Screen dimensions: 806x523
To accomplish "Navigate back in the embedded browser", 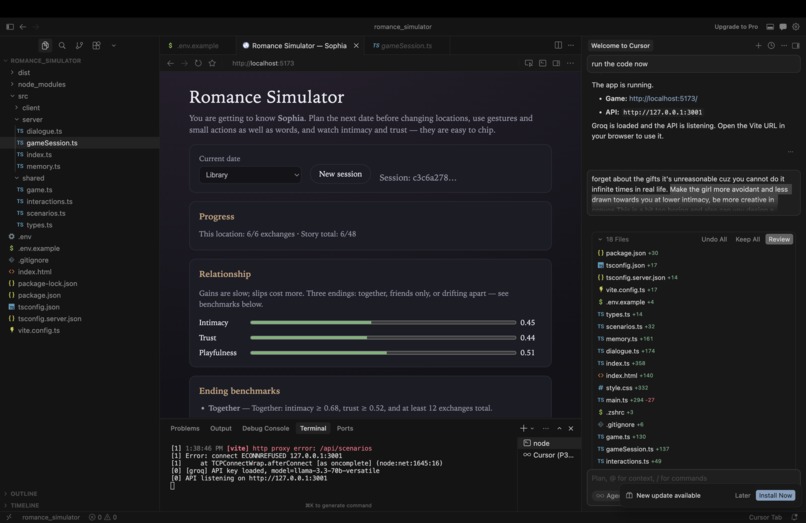I will point(171,63).
